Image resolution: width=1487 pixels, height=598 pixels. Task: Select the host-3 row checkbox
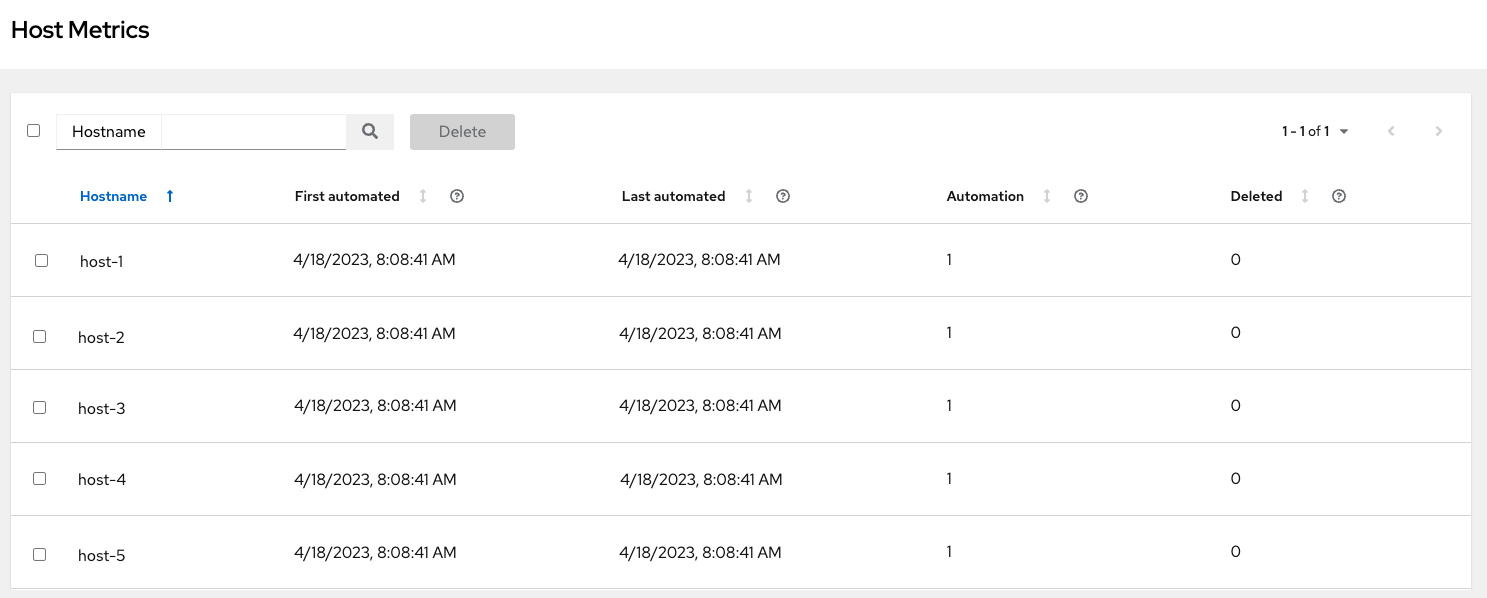(39, 406)
